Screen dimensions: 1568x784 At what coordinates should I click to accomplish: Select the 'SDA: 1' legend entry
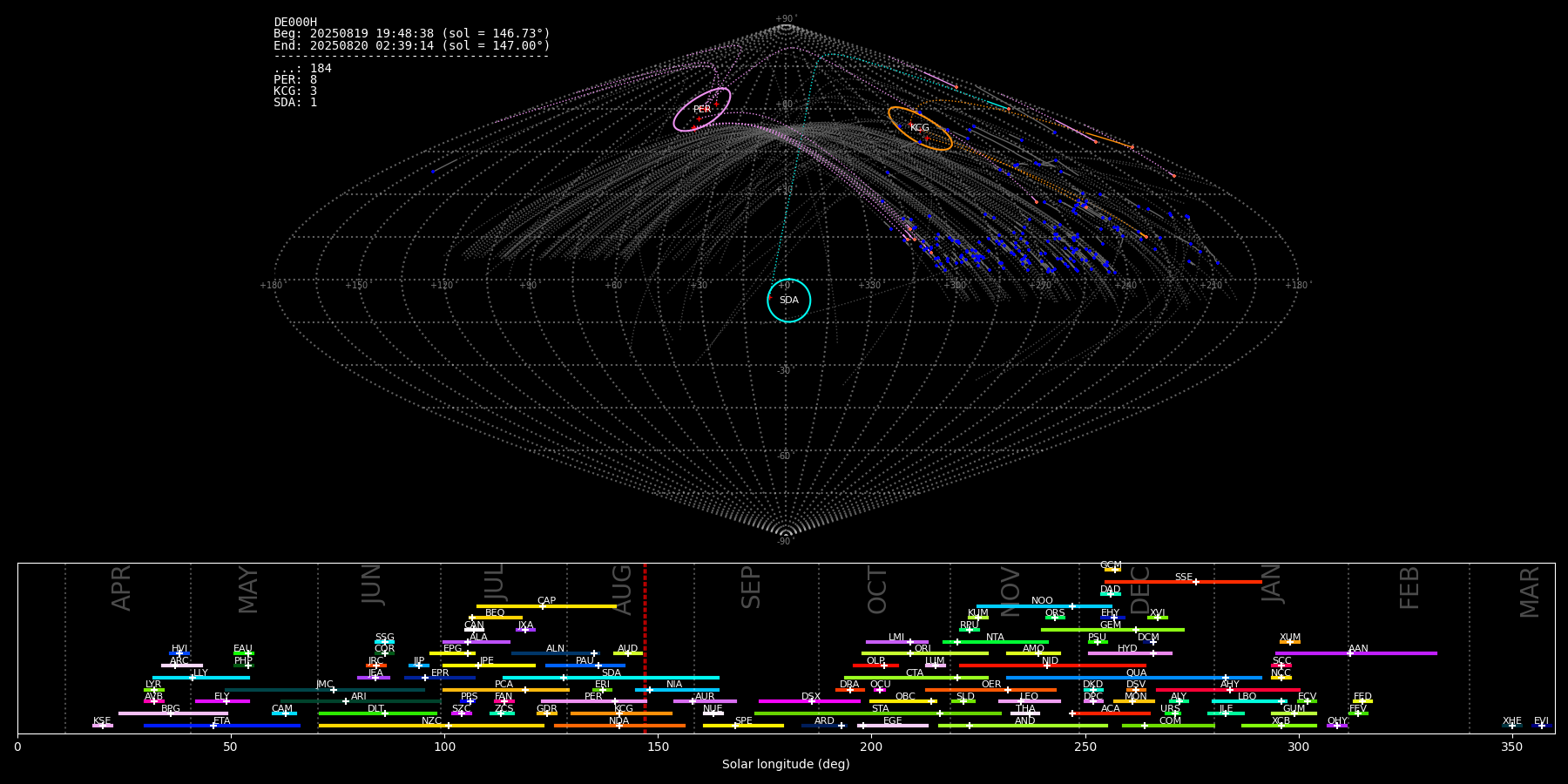[295, 102]
